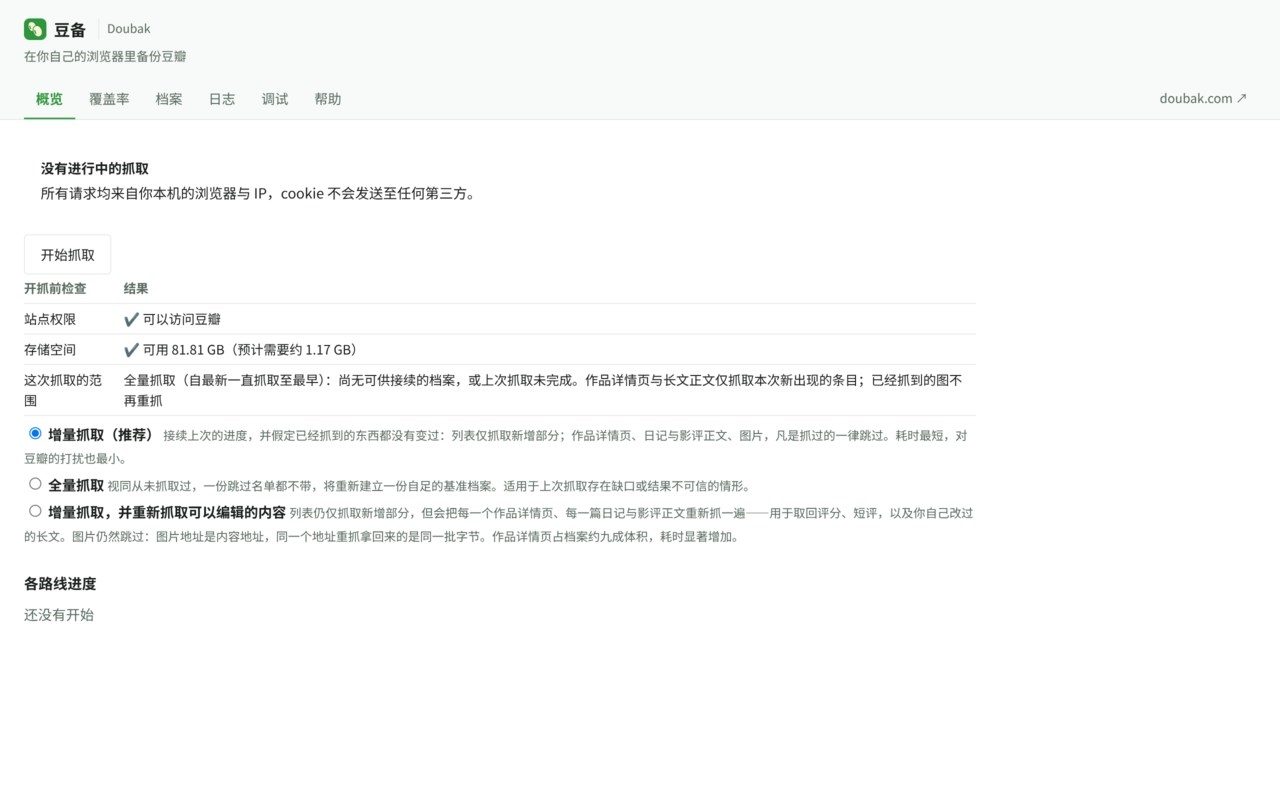This screenshot has height=800, width=1280.
Task: Click the 可以访问豆瓣 check result
Action: (172, 319)
